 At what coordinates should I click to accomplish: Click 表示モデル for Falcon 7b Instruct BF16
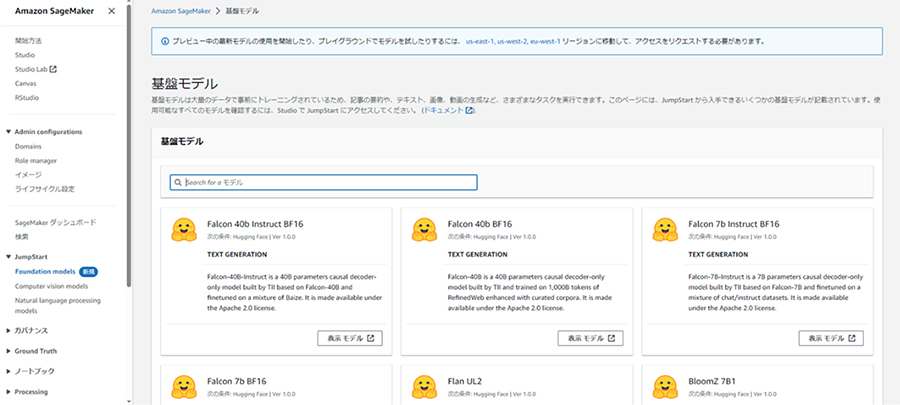coord(831,338)
